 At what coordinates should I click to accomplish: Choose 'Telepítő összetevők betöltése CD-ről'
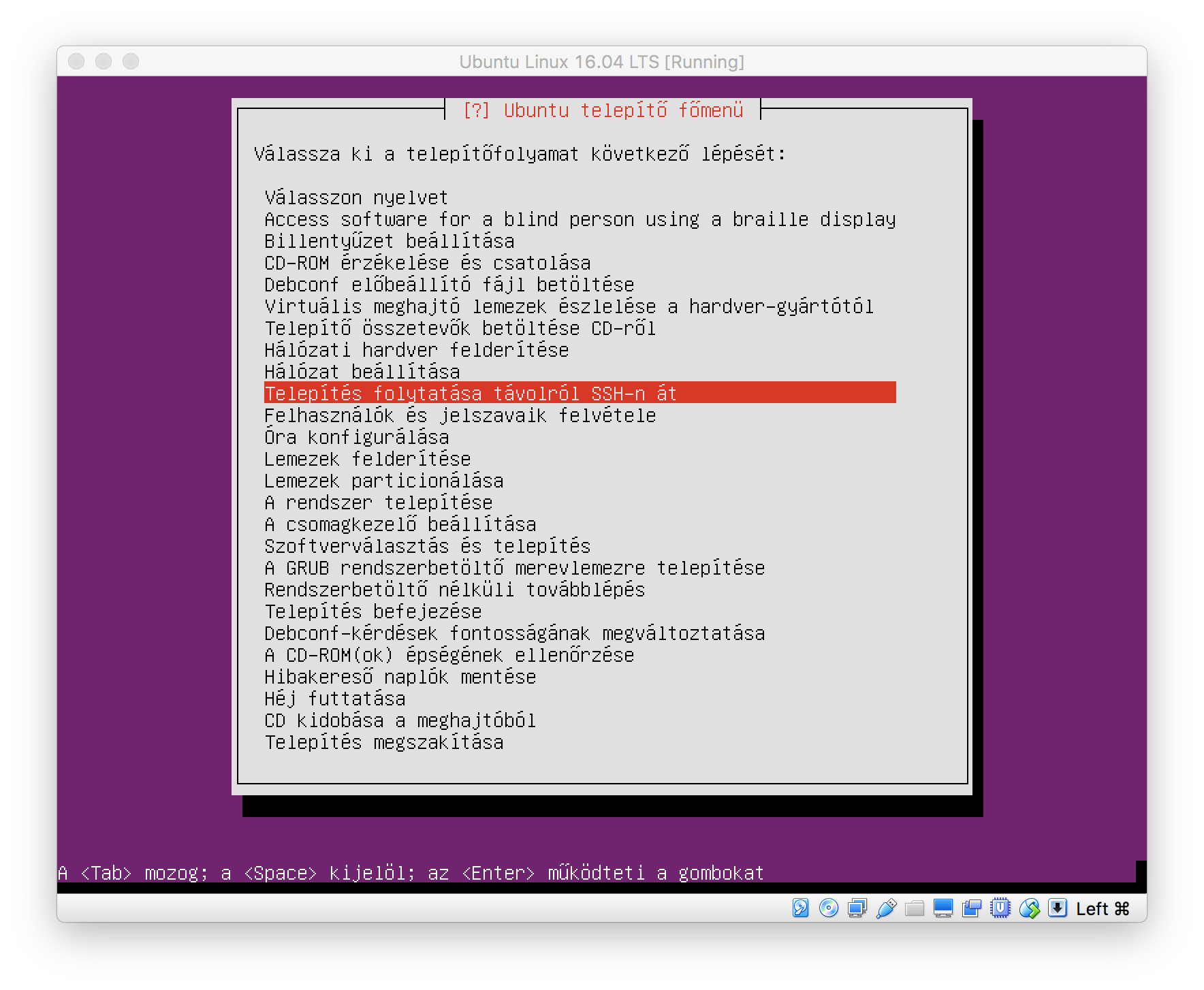click(x=460, y=328)
